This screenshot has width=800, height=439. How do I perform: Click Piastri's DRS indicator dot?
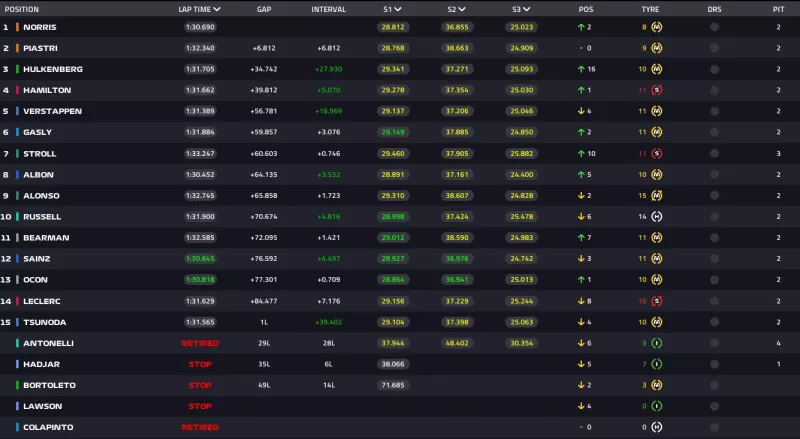pos(714,48)
